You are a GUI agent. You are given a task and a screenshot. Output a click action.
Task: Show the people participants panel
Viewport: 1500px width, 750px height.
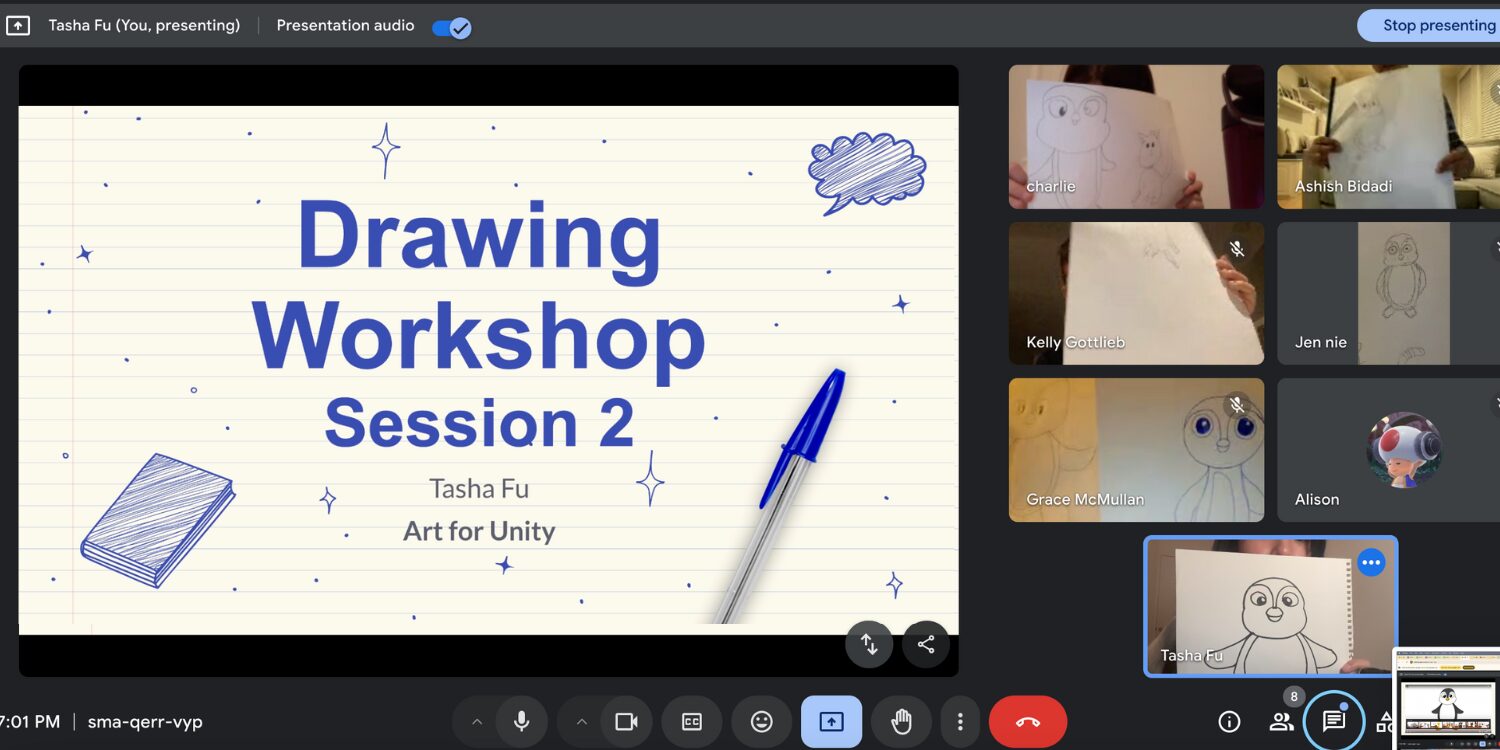pos(1281,722)
